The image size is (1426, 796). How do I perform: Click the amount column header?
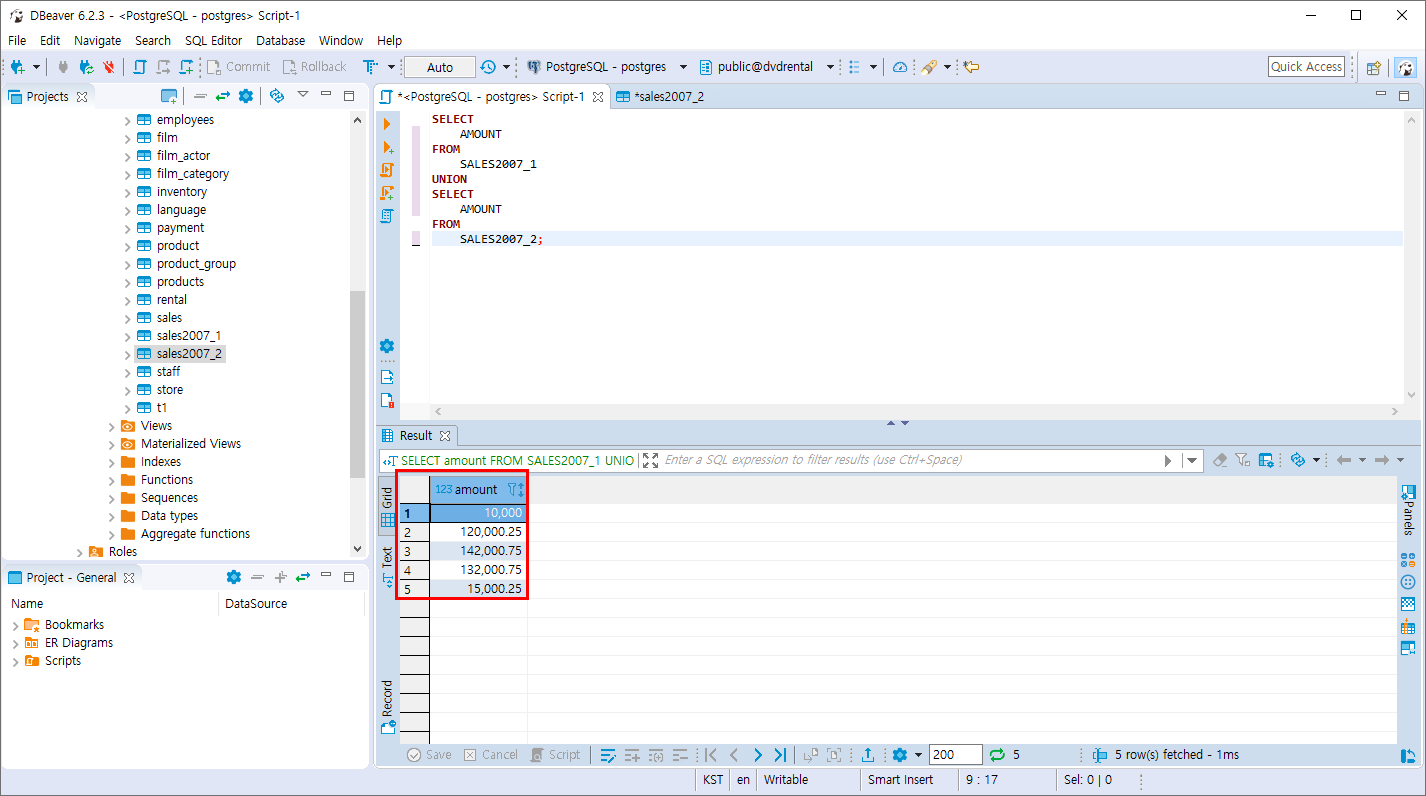click(476, 489)
